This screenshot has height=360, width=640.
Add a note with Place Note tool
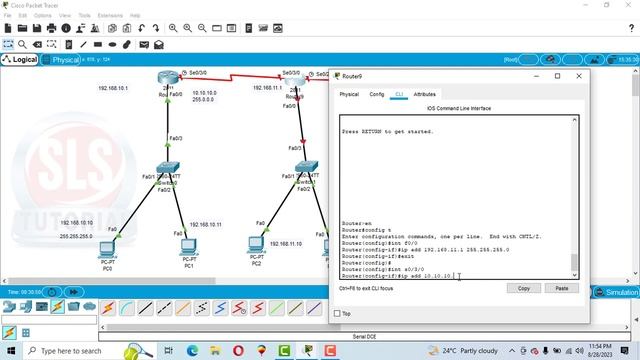pyautogui.click(x=69, y=44)
